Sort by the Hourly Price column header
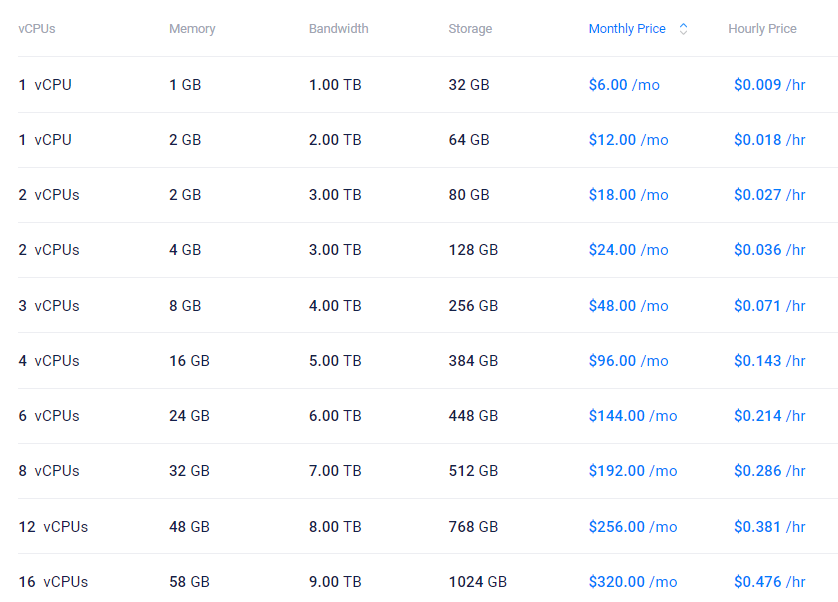 pyautogui.click(x=762, y=29)
